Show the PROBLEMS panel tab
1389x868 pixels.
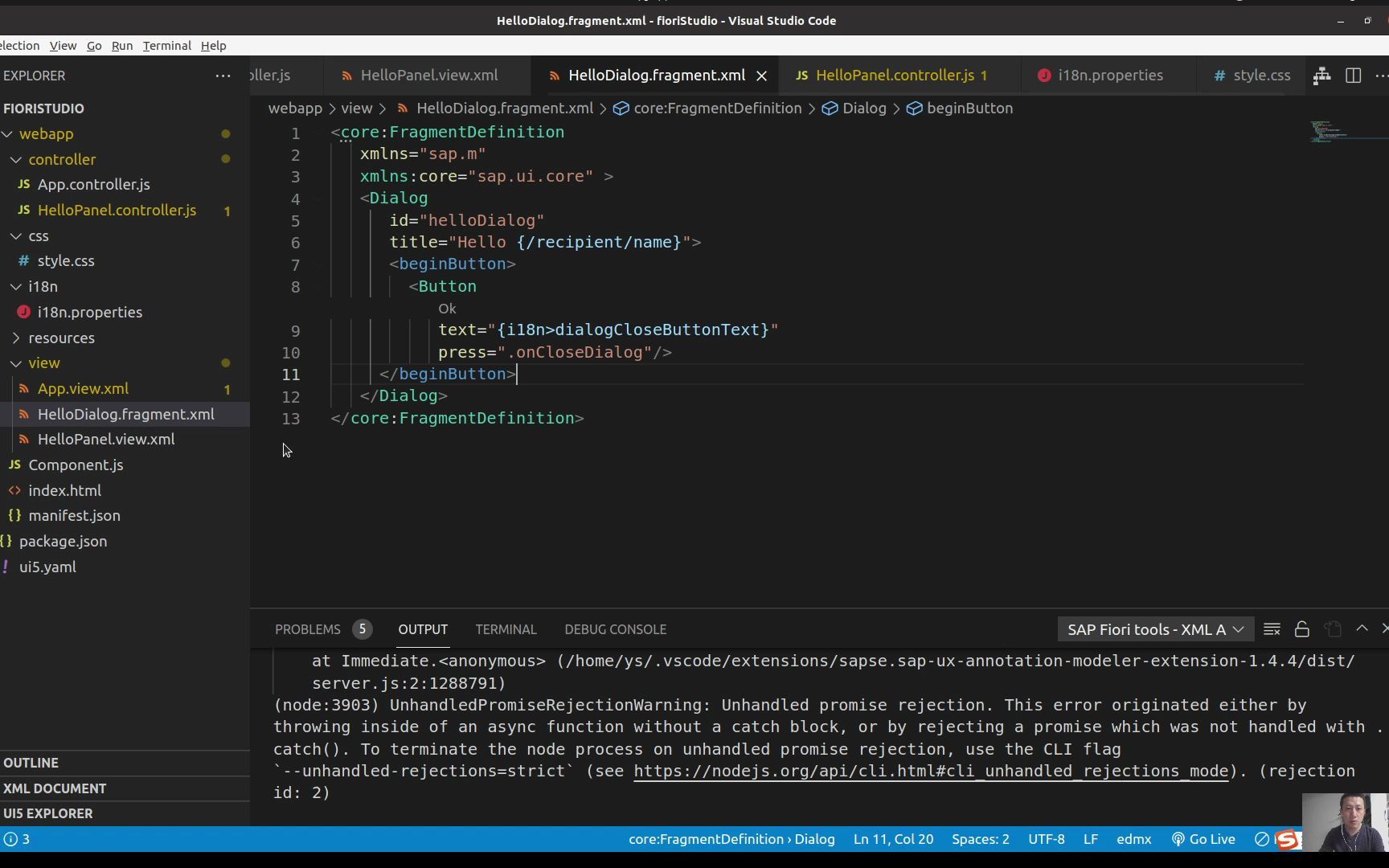pos(322,629)
